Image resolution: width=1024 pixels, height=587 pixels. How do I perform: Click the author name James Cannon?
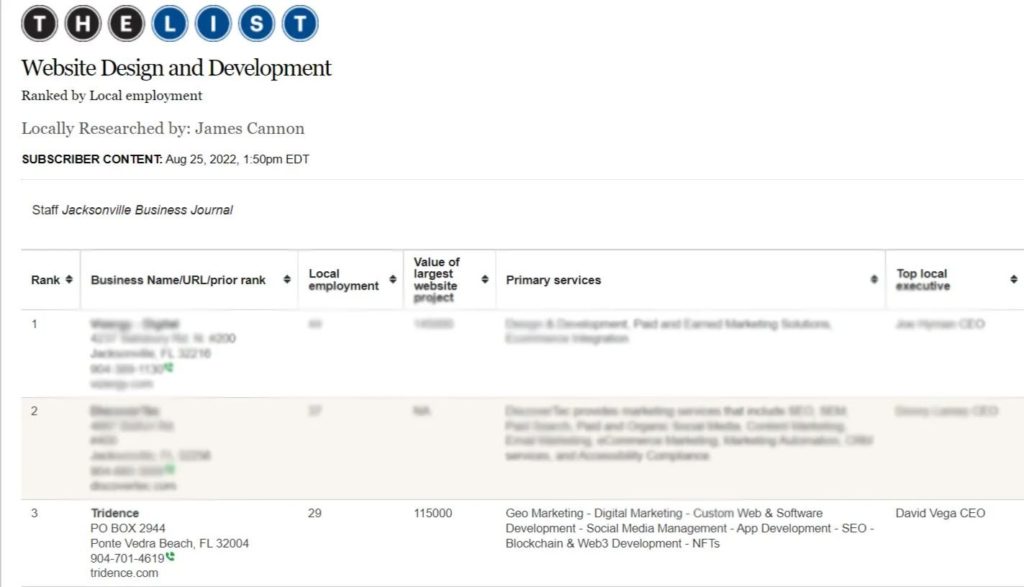pyautogui.click(x=249, y=128)
